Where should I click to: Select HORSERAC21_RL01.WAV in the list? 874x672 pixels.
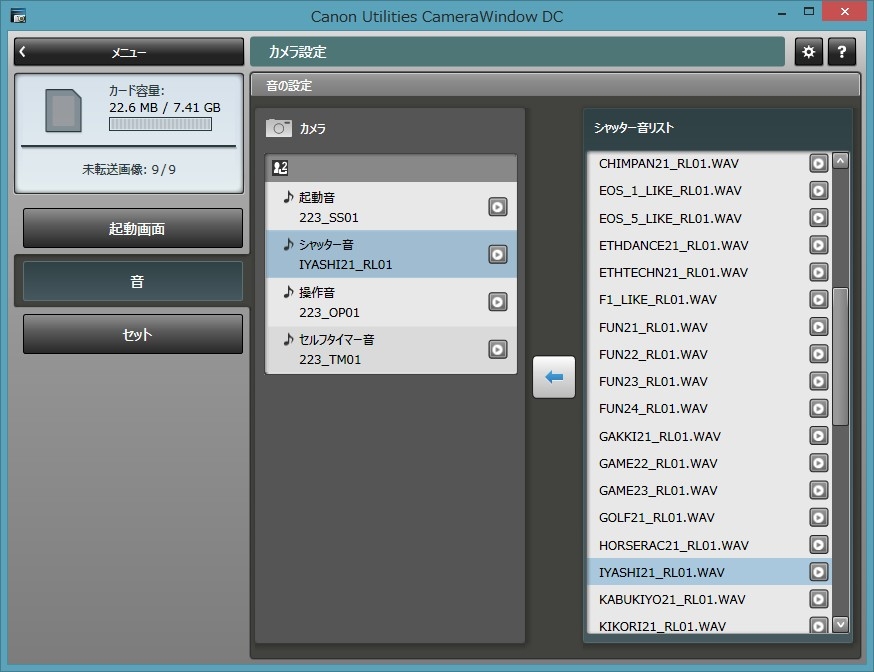709,545
